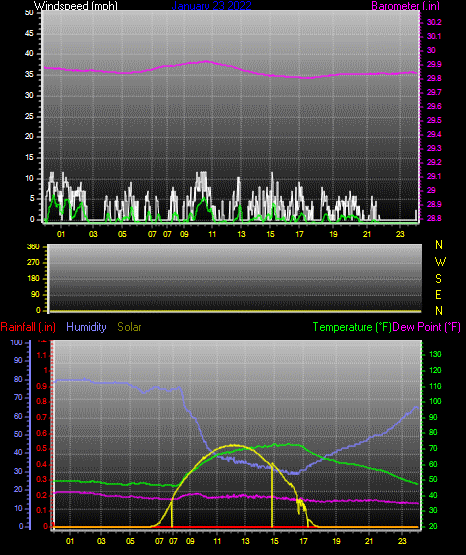Click windspeed axis value 35
466x555 pixels.
(29, 75)
